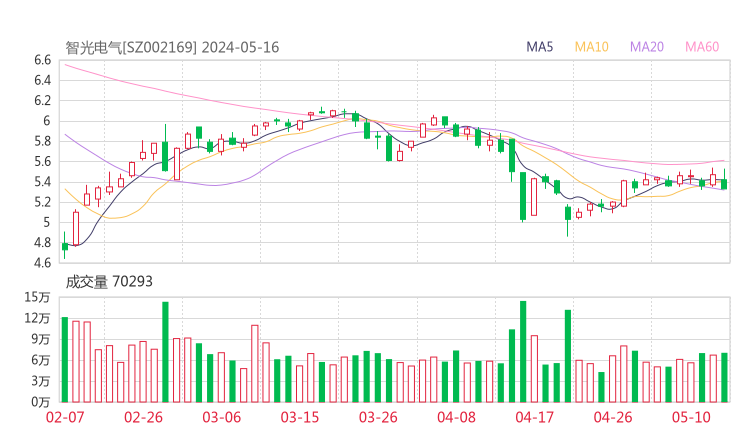The image size is (740, 440).
Task: Click the large red candlestick after the 04-17 drop
Action: pos(534,197)
